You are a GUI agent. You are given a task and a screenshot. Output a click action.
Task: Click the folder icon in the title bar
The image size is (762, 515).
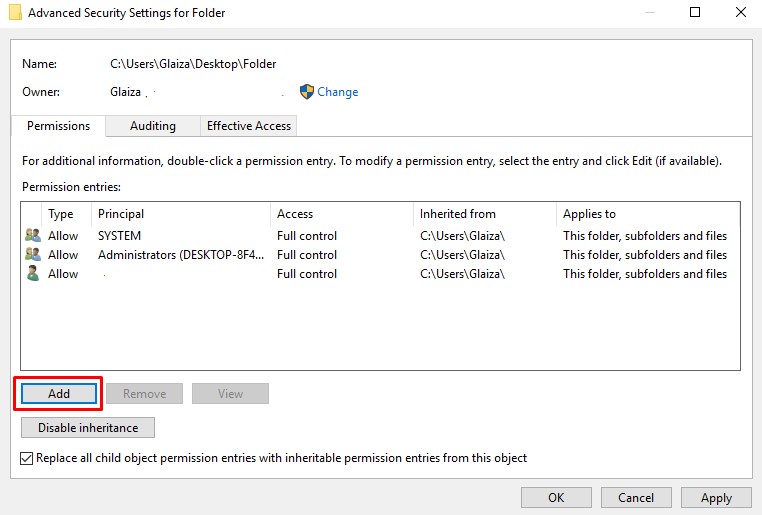point(15,13)
